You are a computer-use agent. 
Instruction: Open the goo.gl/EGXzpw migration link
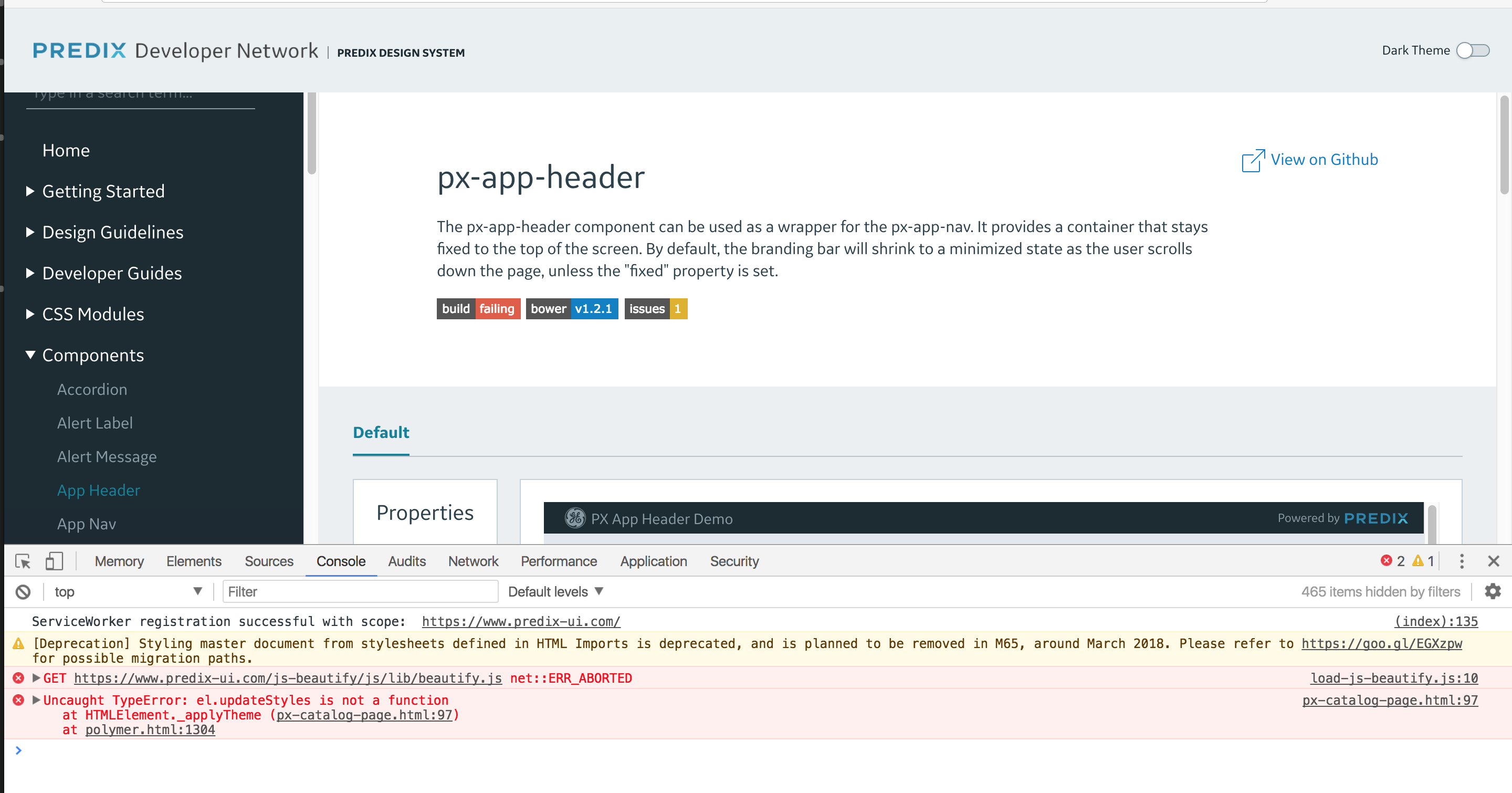pos(1382,643)
